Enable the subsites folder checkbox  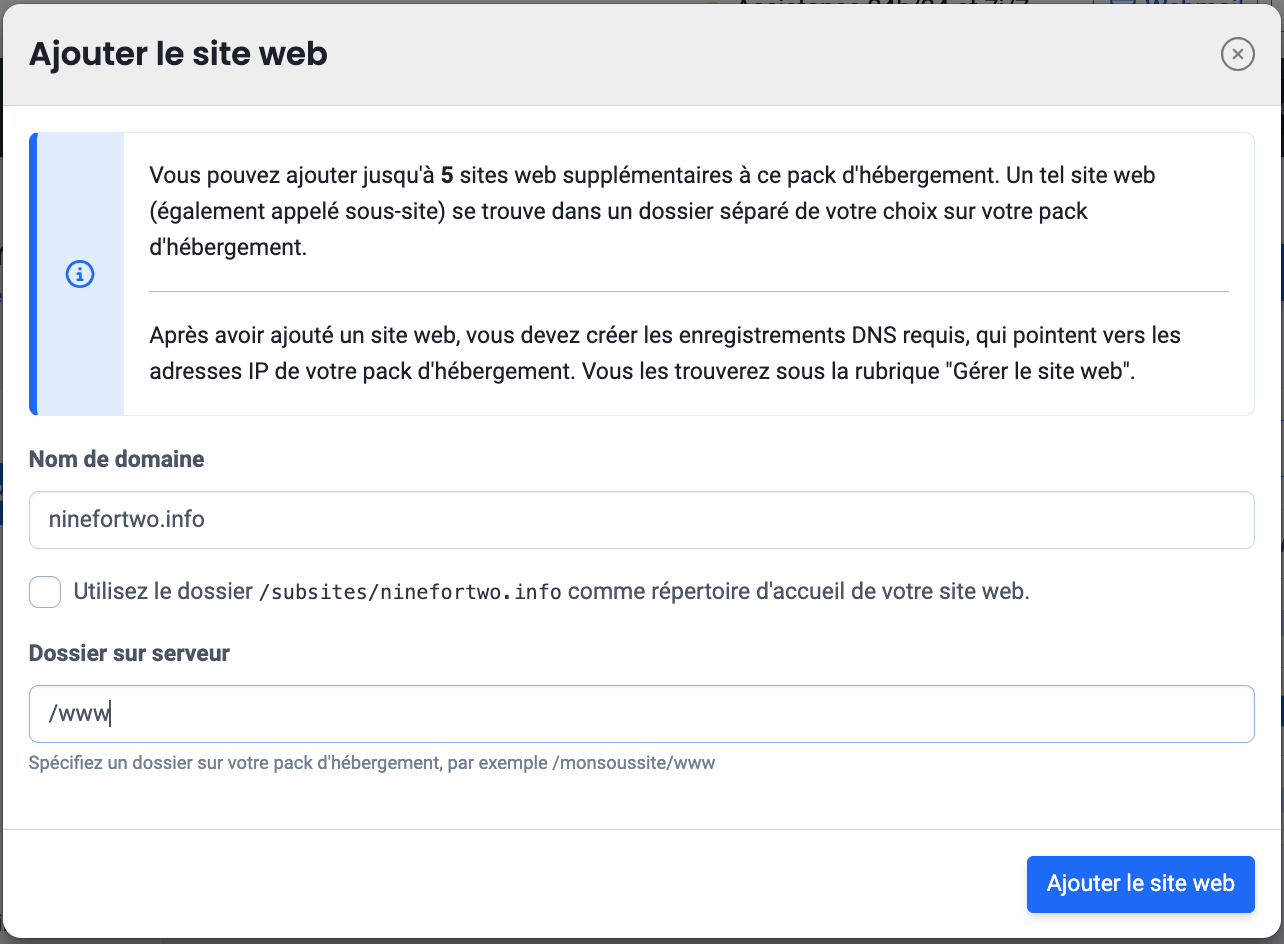(45, 592)
